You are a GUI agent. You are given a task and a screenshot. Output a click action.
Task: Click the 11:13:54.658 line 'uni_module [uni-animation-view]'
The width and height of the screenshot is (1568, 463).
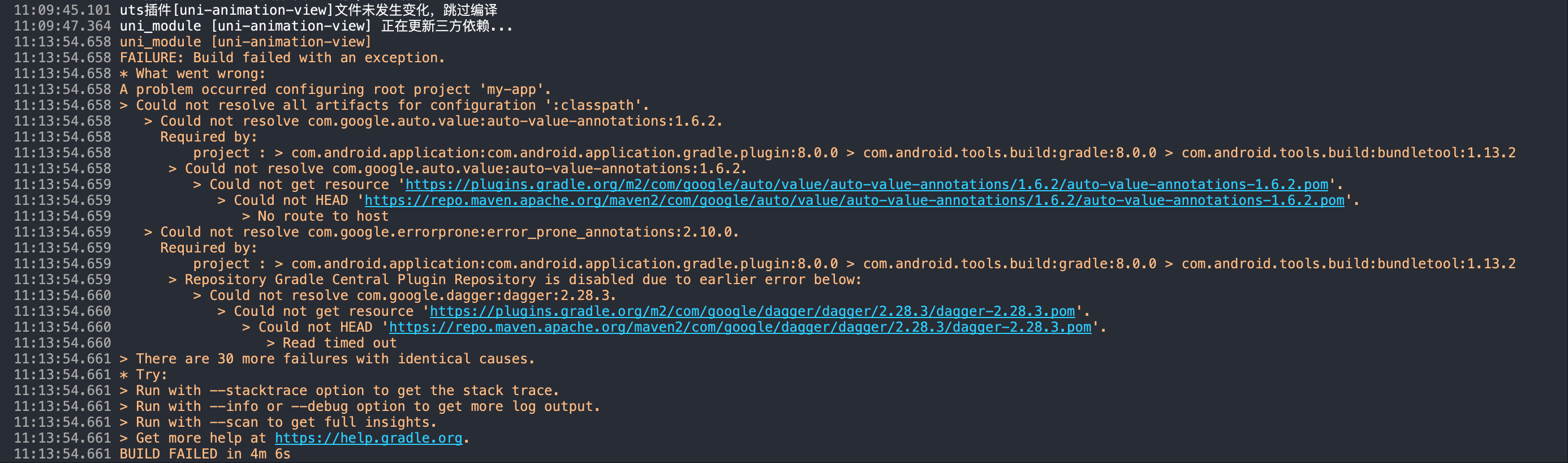coord(245,42)
